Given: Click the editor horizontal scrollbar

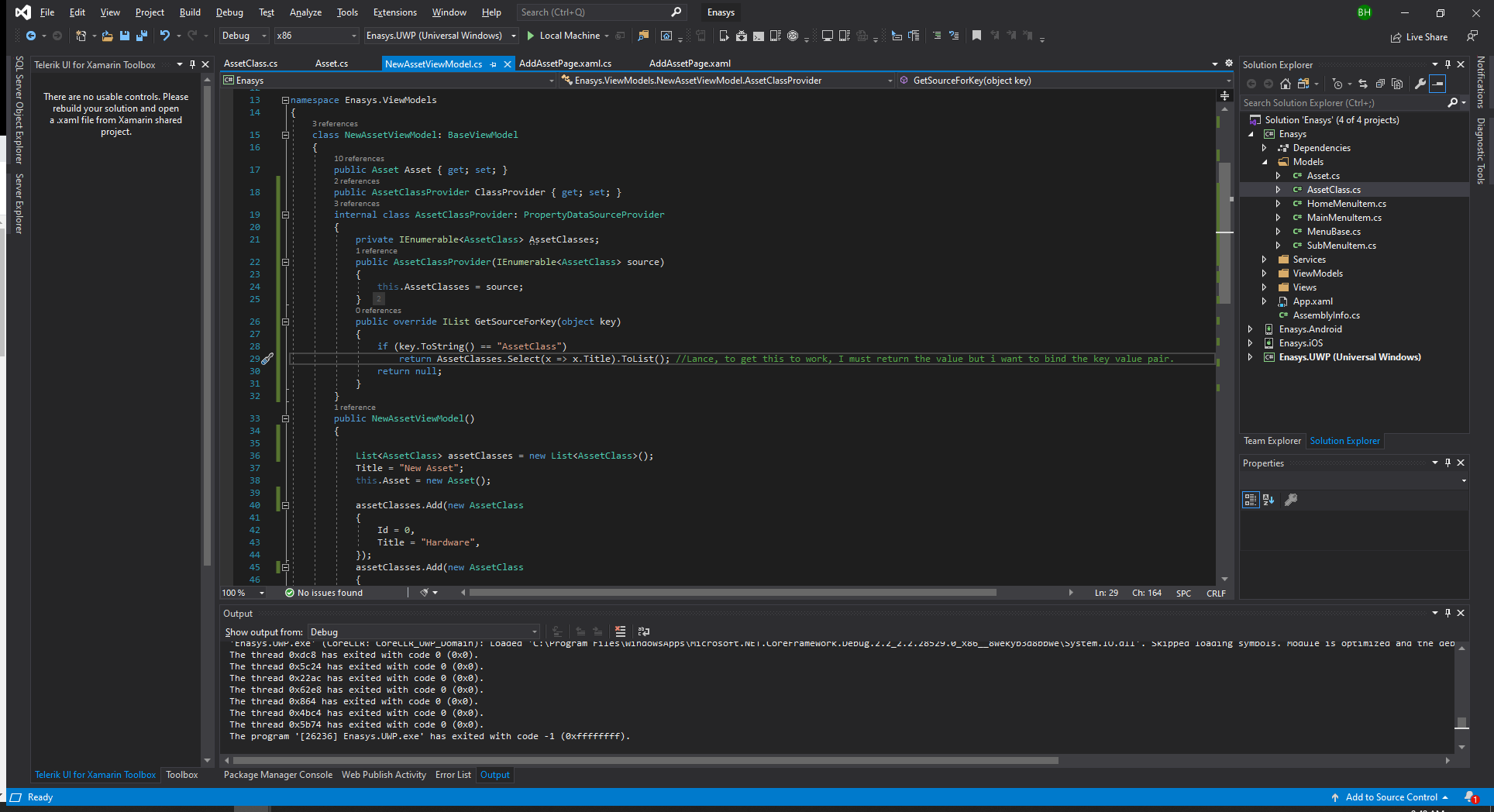Looking at the screenshot, I should point(732,593).
